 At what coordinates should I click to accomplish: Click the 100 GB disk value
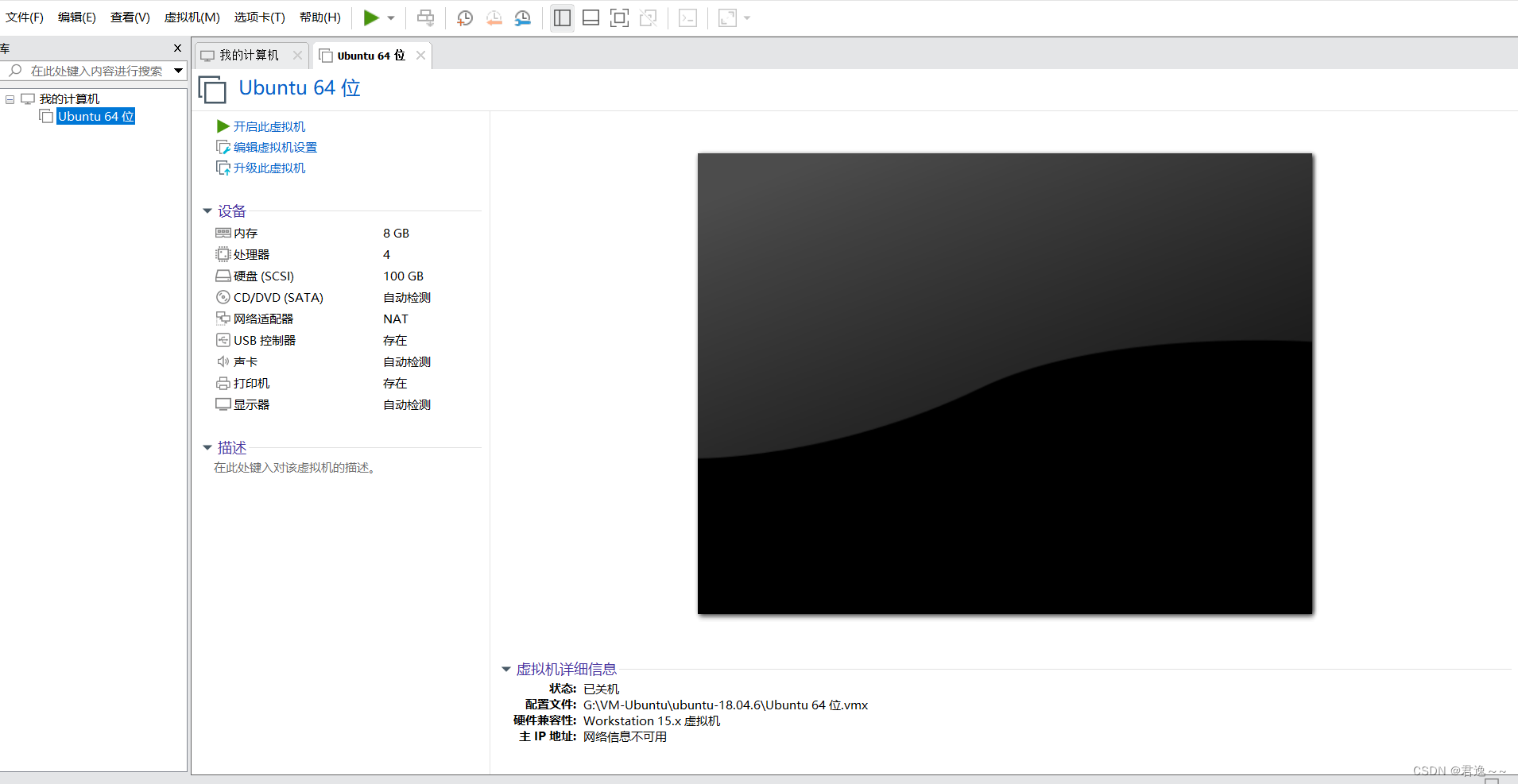coord(404,276)
